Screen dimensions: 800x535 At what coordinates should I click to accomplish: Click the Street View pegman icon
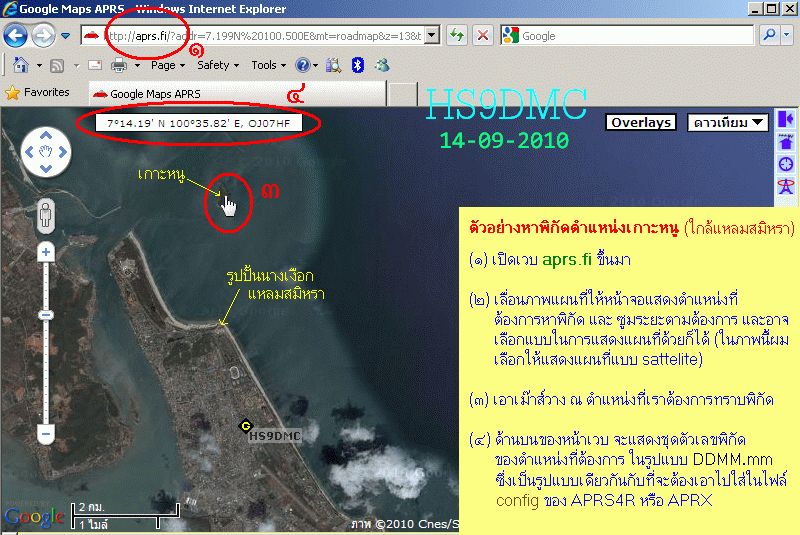pyautogui.click(x=46, y=215)
